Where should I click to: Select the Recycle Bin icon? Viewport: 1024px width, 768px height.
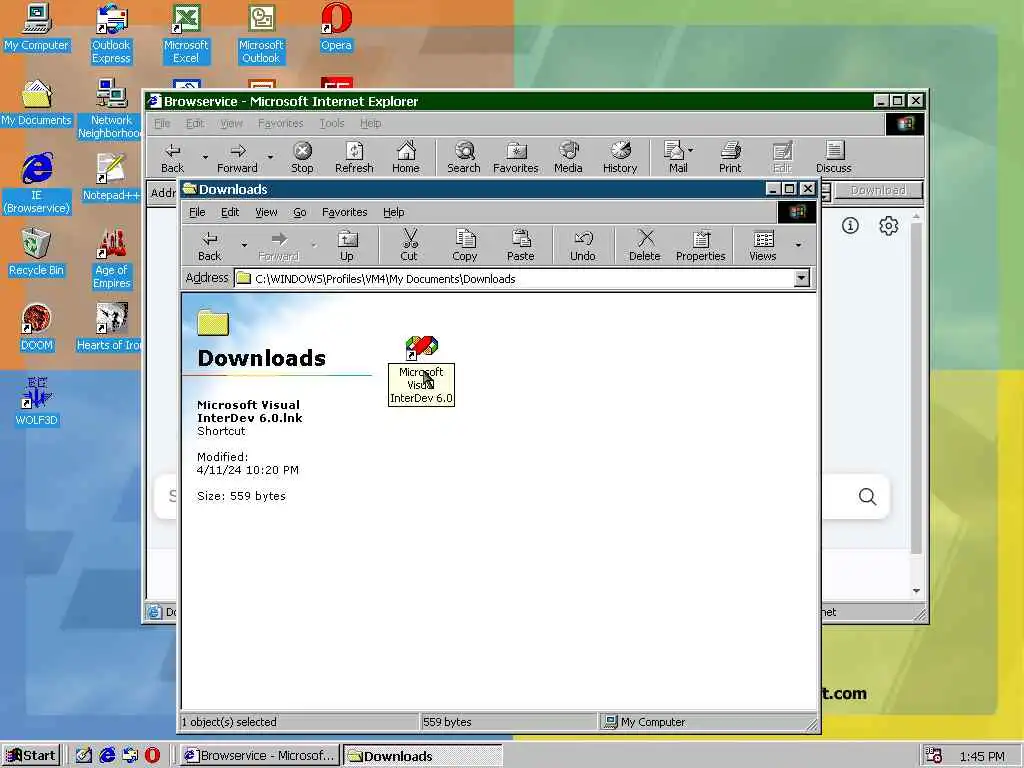tap(37, 253)
